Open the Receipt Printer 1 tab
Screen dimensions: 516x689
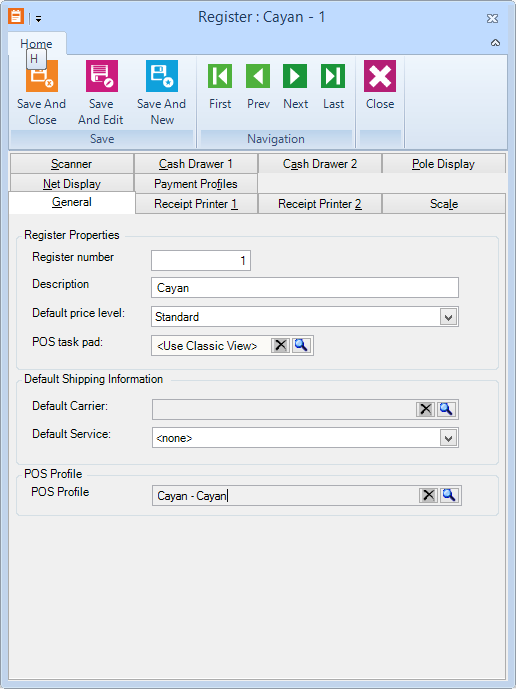pyautogui.click(x=196, y=204)
